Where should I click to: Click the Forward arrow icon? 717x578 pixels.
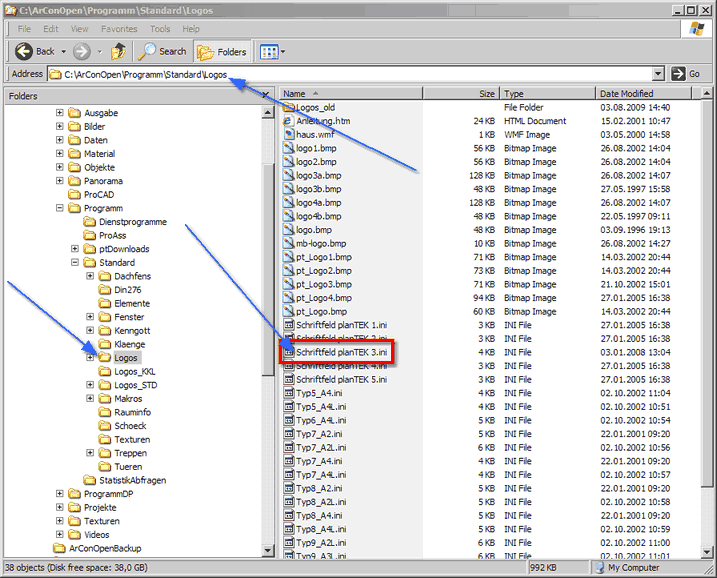pyautogui.click(x=82, y=51)
